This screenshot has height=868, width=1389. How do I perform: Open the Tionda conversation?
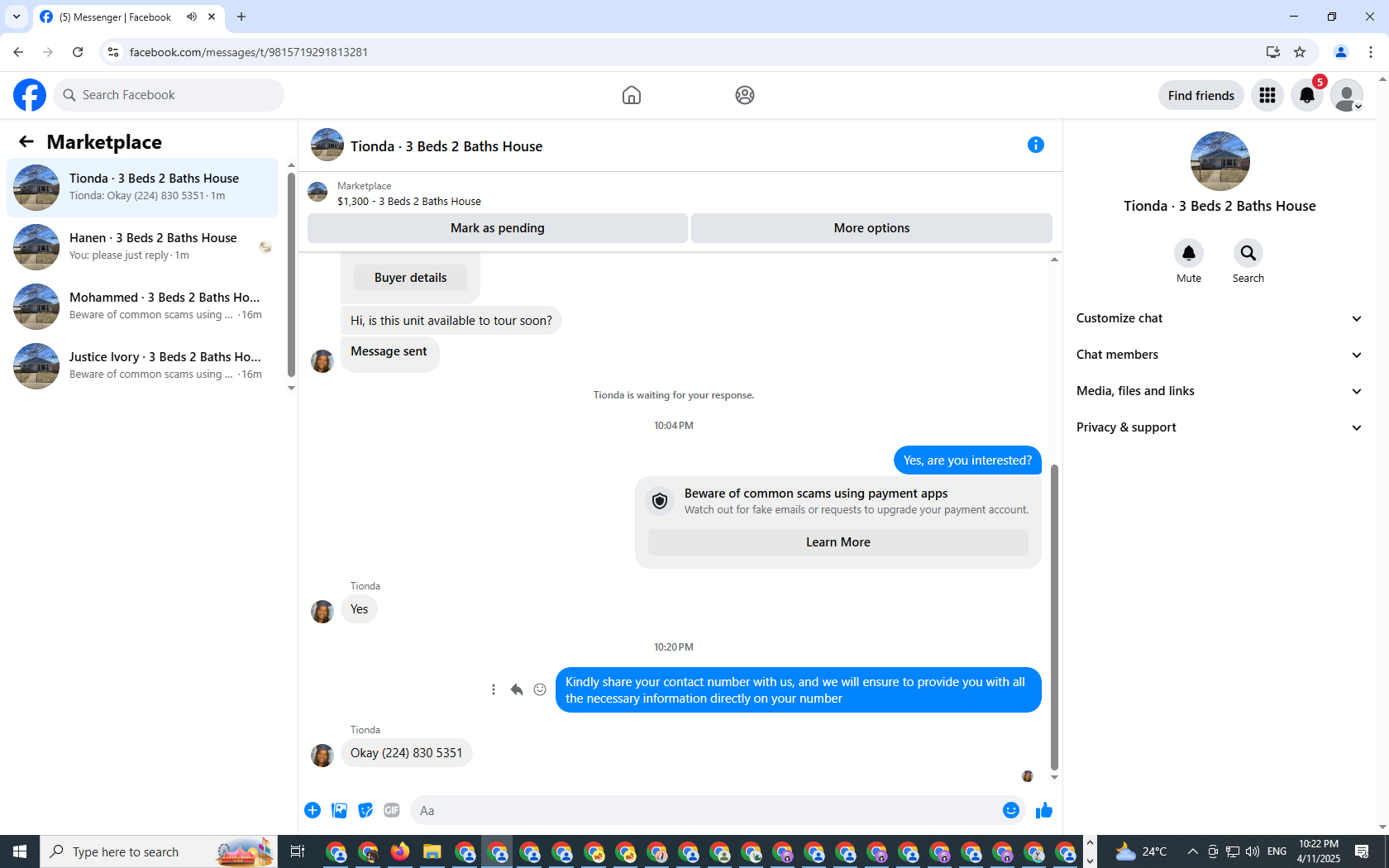[x=142, y=188]
